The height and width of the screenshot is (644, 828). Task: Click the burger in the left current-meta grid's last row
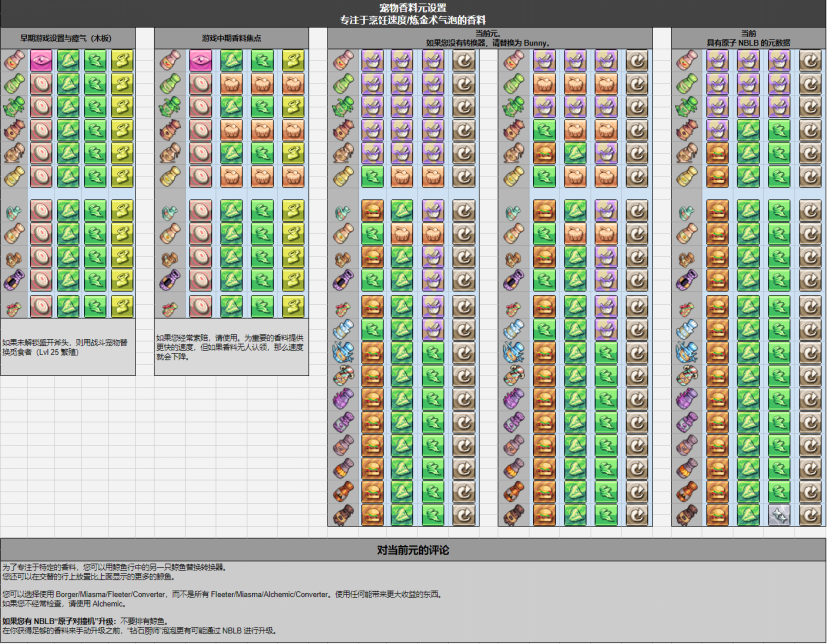pos(372,515)
